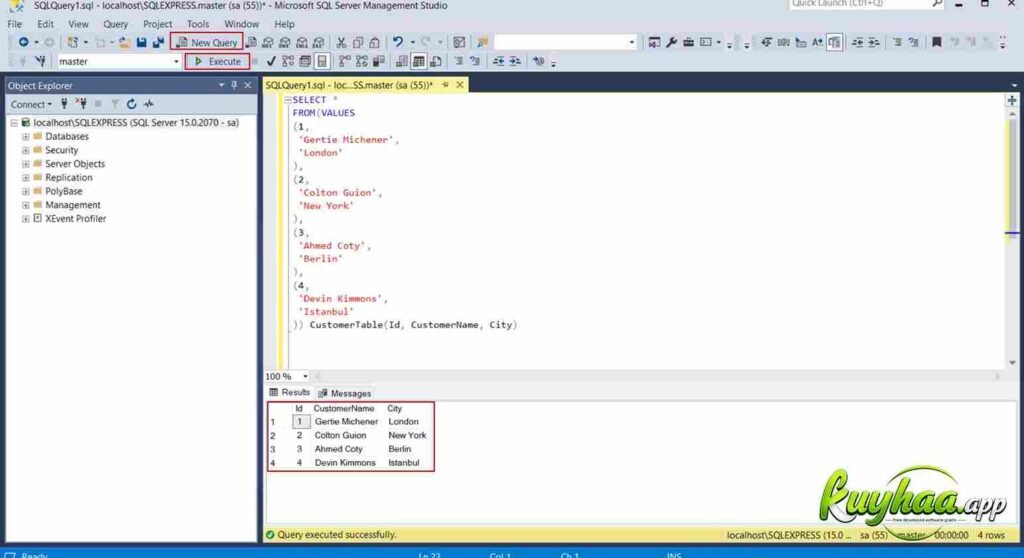
Task: Click the Copy icon in toolbar
Action: click(358, 42)
